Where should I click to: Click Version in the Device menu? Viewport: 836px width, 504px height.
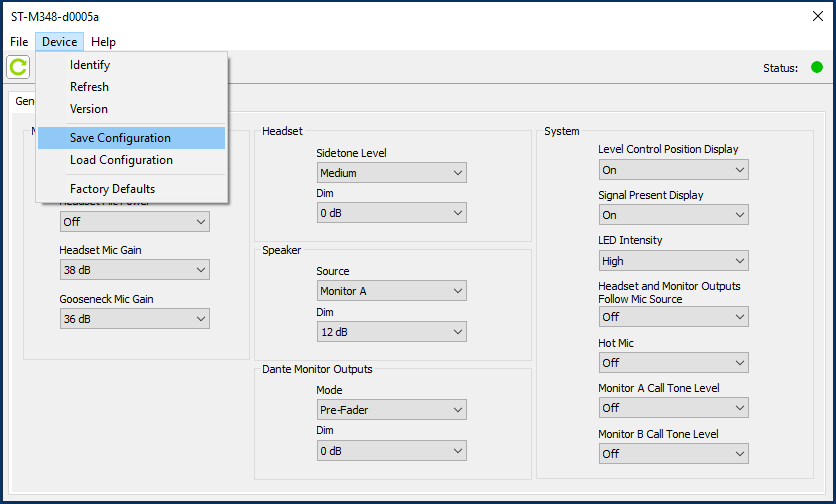point(89,109)
